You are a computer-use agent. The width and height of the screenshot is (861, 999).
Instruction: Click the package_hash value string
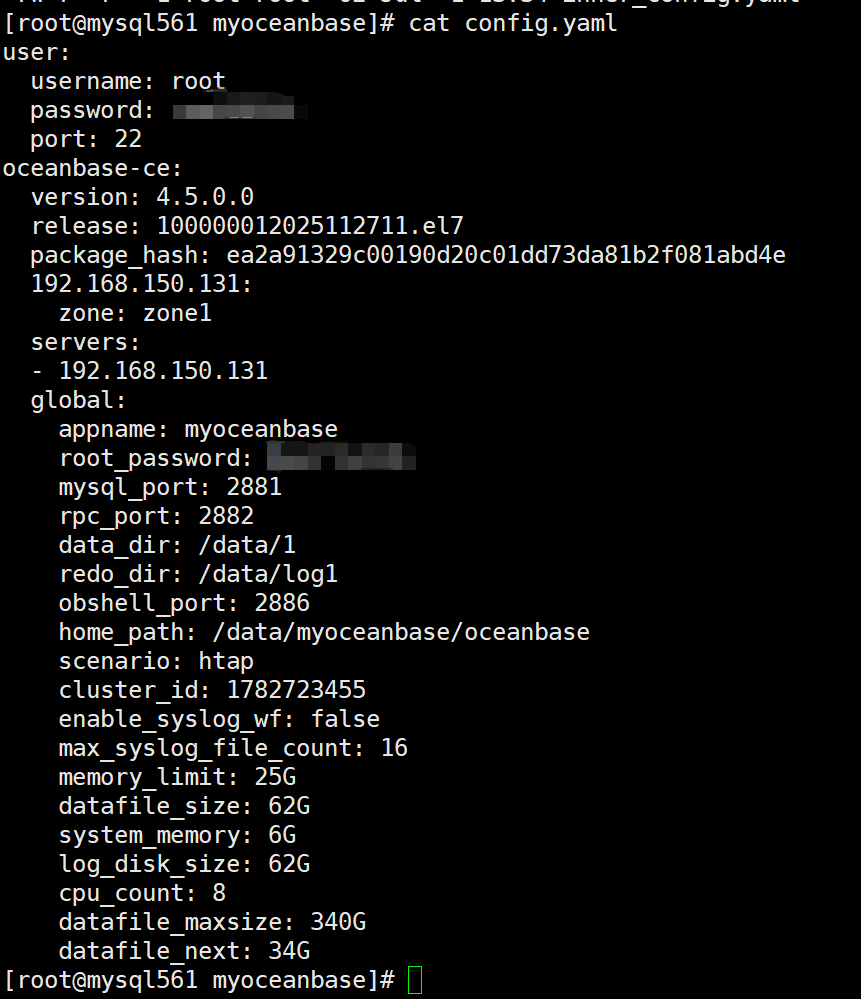point(506,255)
